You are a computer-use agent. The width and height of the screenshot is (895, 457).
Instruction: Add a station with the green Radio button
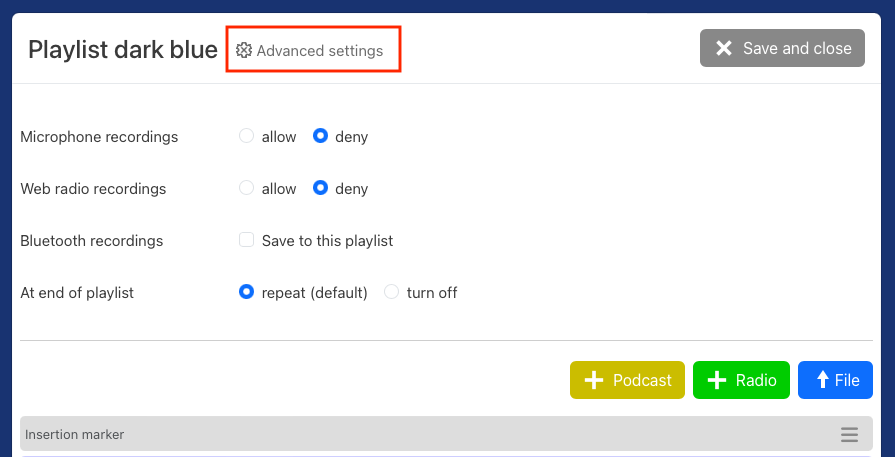point(741,380)
